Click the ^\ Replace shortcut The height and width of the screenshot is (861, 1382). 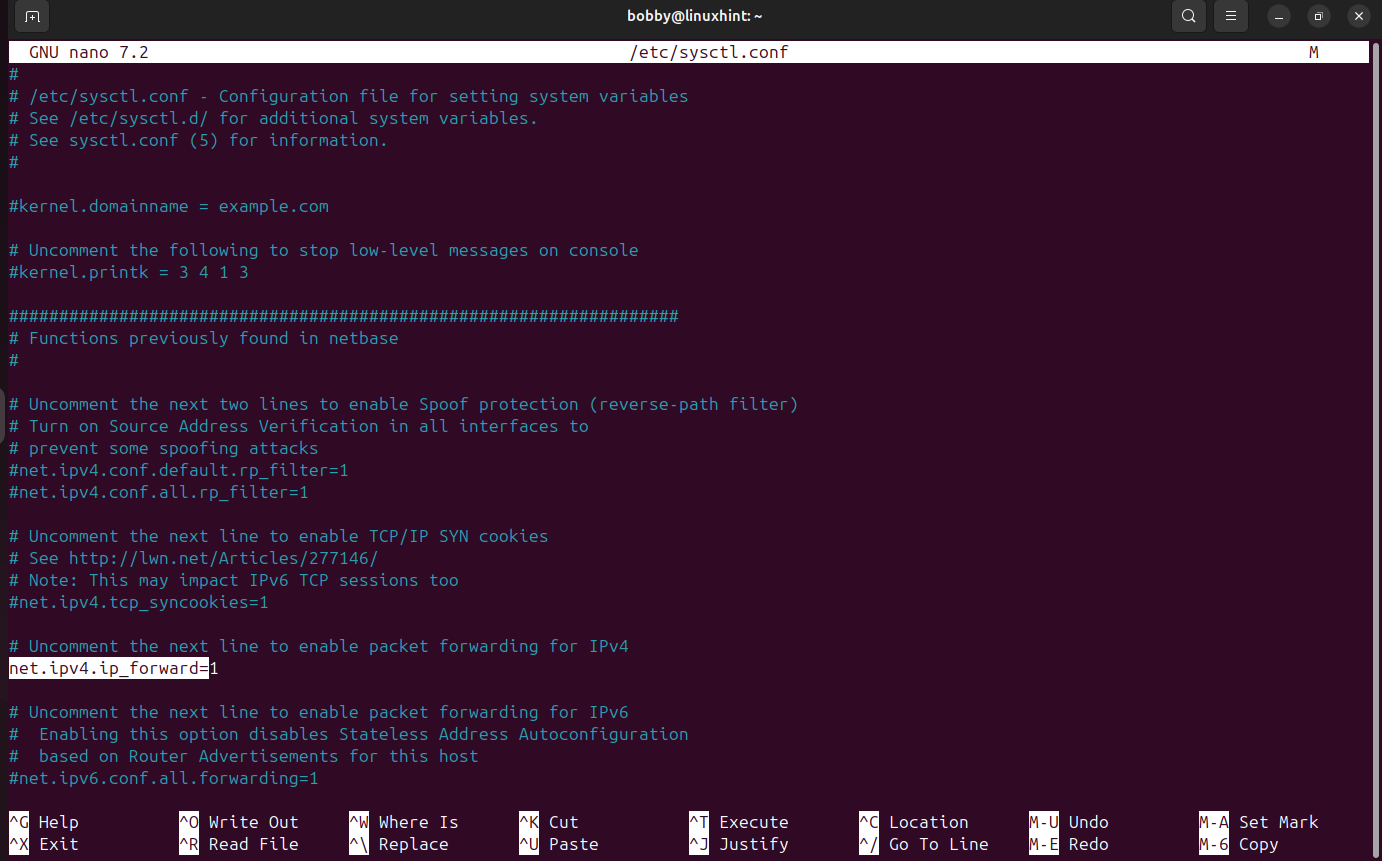click(x=399, y=844)
